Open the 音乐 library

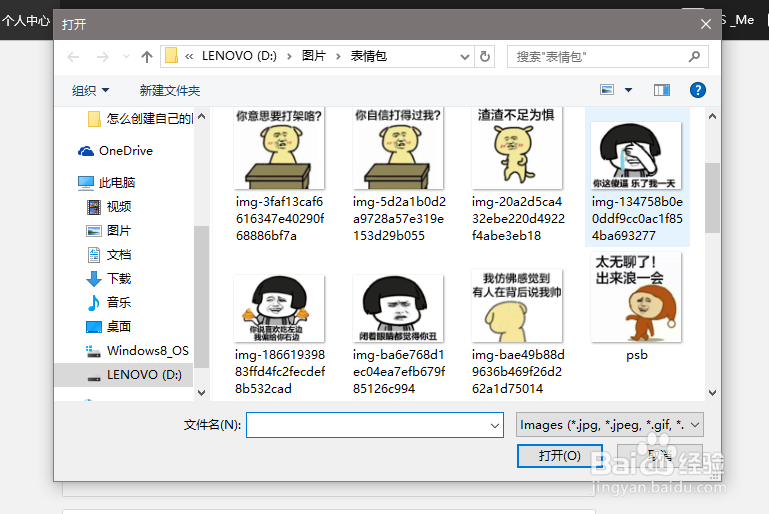pyautogui.click(x=109, y=303)
